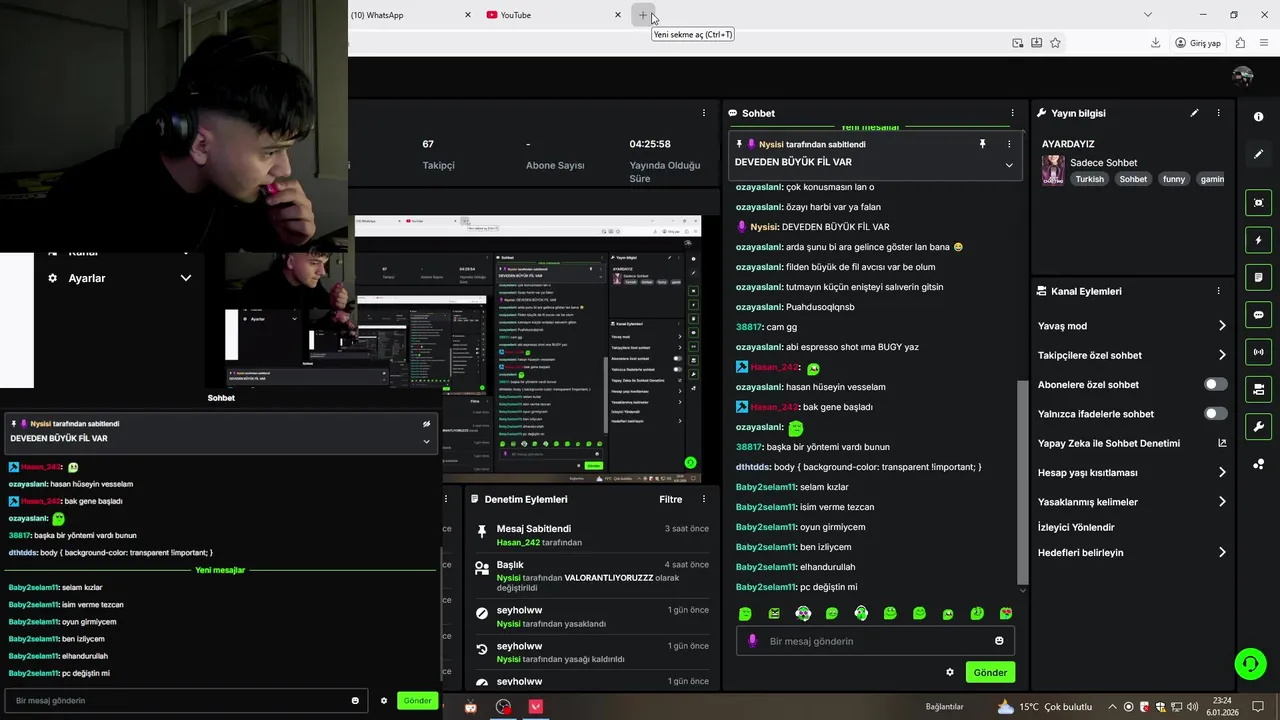Screen dimensions: 1280x720
Task: Click pencil edit icon in right sidebar
Action: pos(1258,154)
